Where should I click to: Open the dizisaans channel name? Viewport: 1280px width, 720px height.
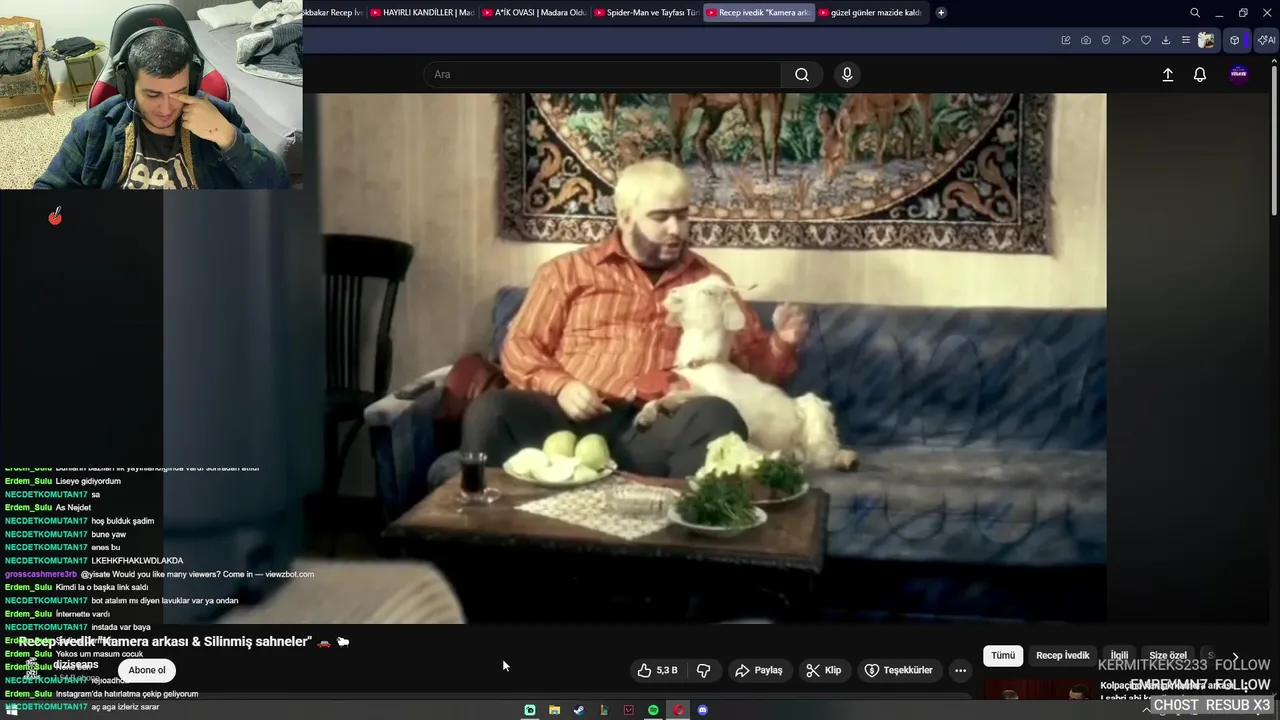(75, 664)
